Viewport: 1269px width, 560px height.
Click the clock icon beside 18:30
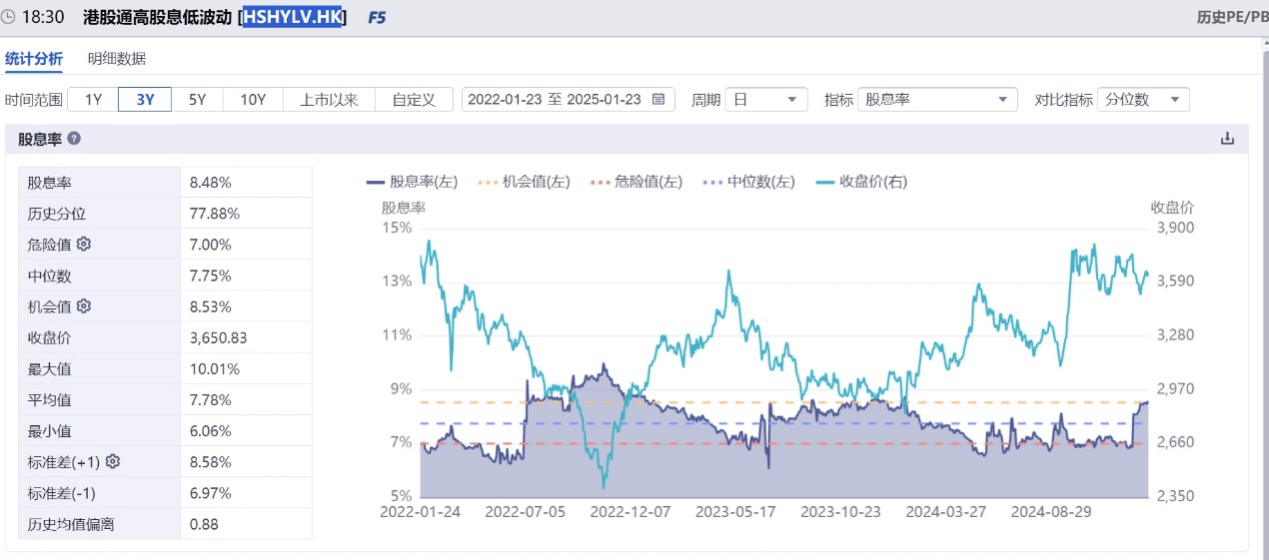pos(9,17)
